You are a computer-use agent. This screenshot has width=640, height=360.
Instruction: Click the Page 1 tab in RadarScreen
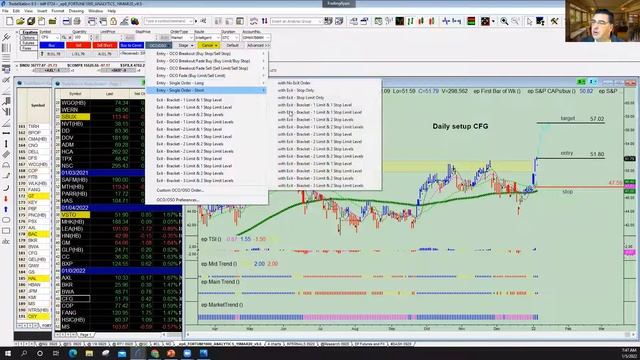point(85,335)
